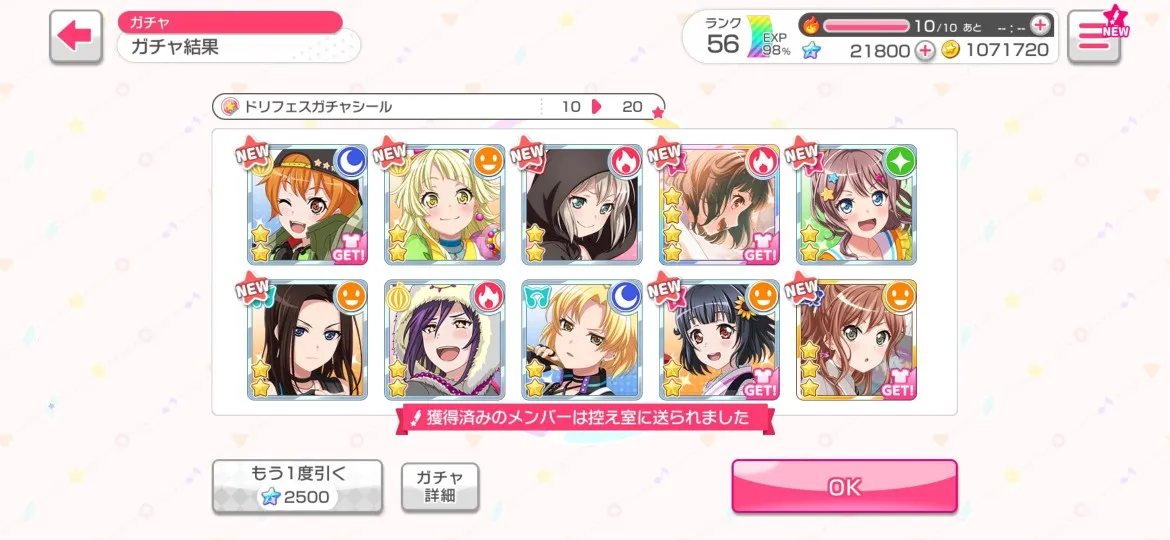This screenshot has width=1170, height=540.
Task: Add stars with the plus button by 21800
Action: pyautogui.click(x=925, y=51)
